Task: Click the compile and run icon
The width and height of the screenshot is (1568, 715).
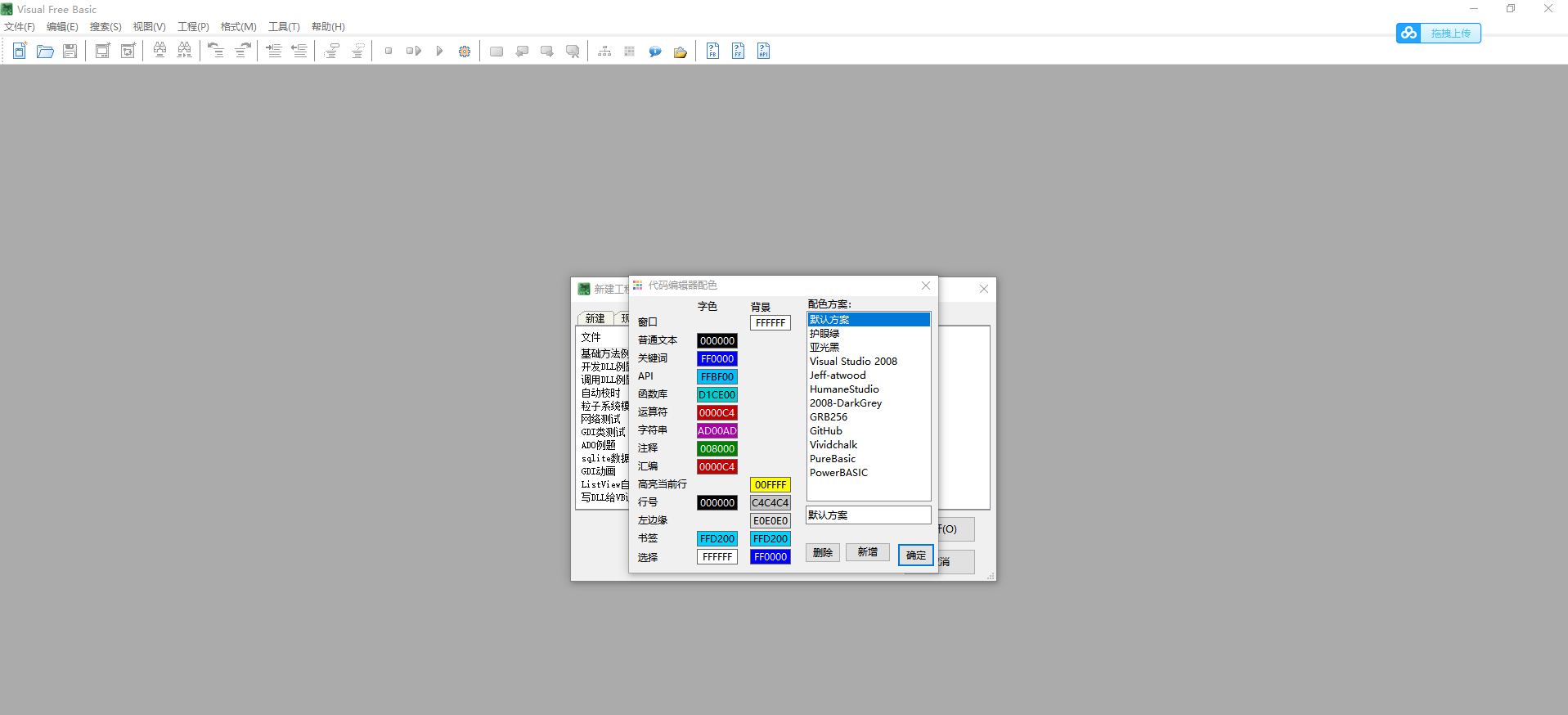Action: click(x=414, y=51)
